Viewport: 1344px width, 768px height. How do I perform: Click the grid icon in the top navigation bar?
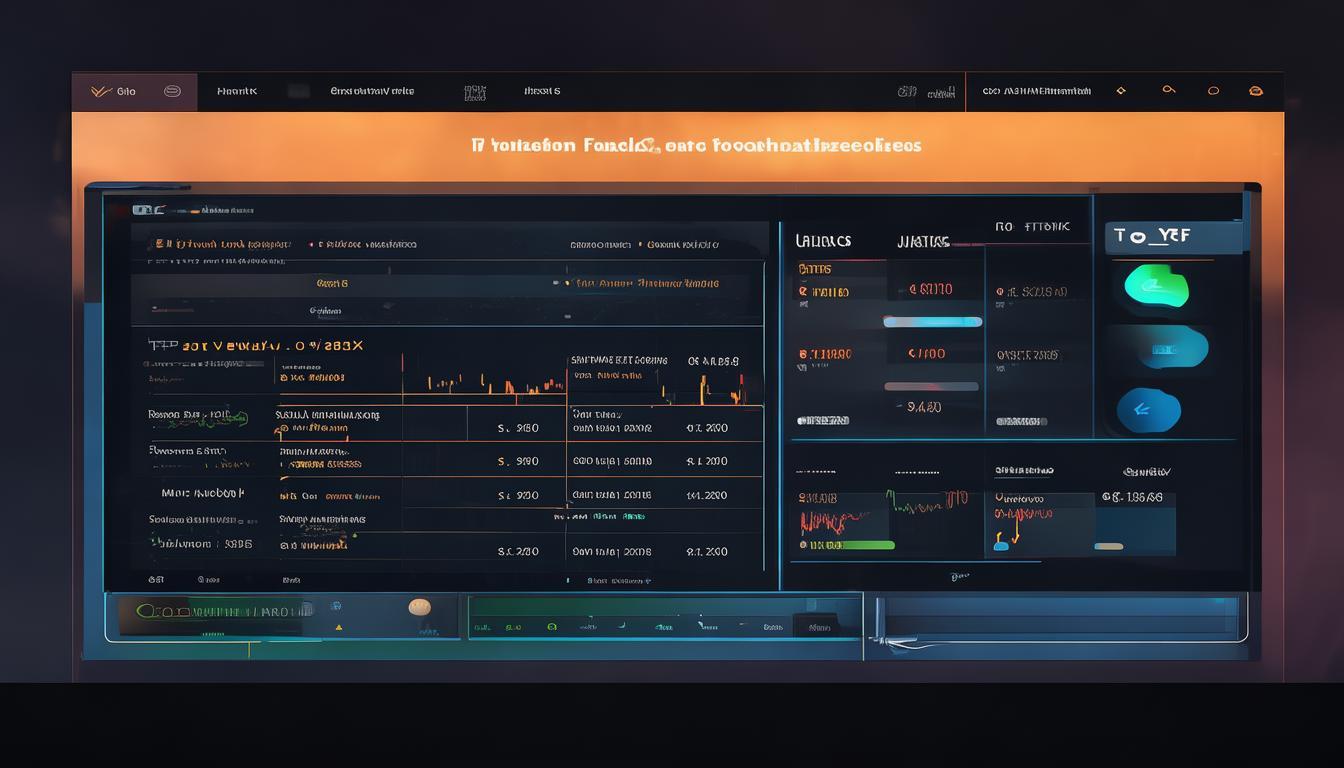pyautogui.click(x=475, y=92)
